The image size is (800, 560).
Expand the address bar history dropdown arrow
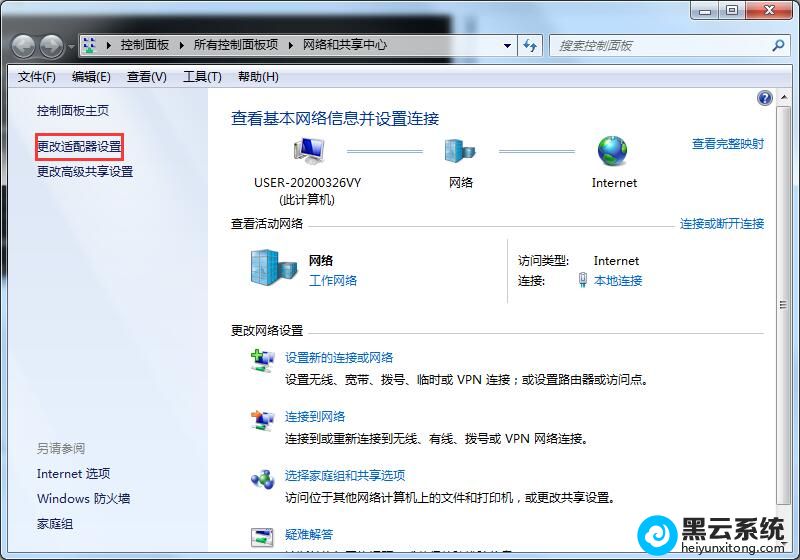tap(507, 45)
